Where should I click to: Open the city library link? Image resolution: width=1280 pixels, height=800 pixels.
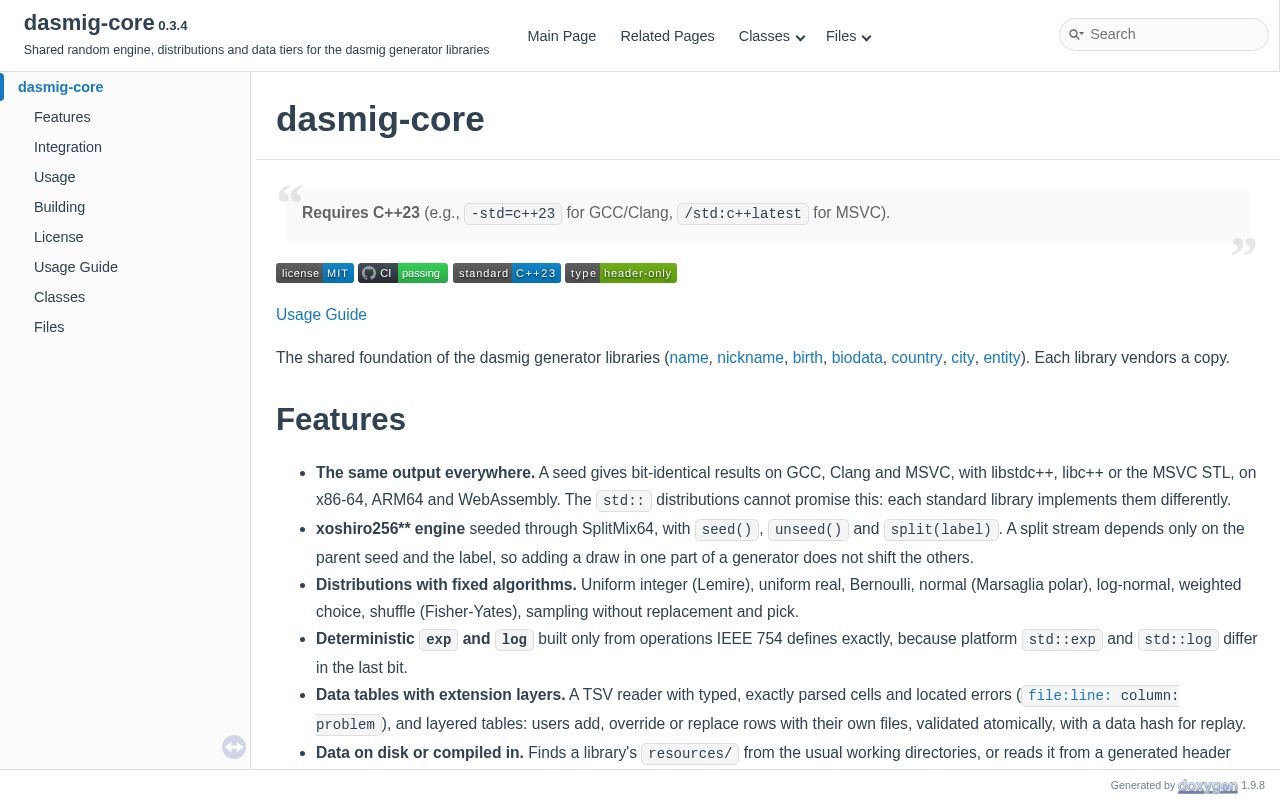[x=963, y=357]
